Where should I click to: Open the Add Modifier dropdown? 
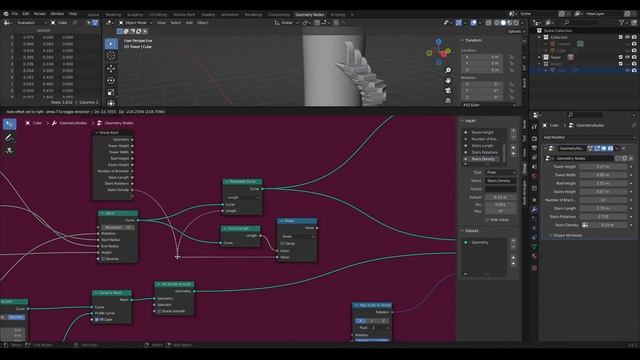click(588, 138)
